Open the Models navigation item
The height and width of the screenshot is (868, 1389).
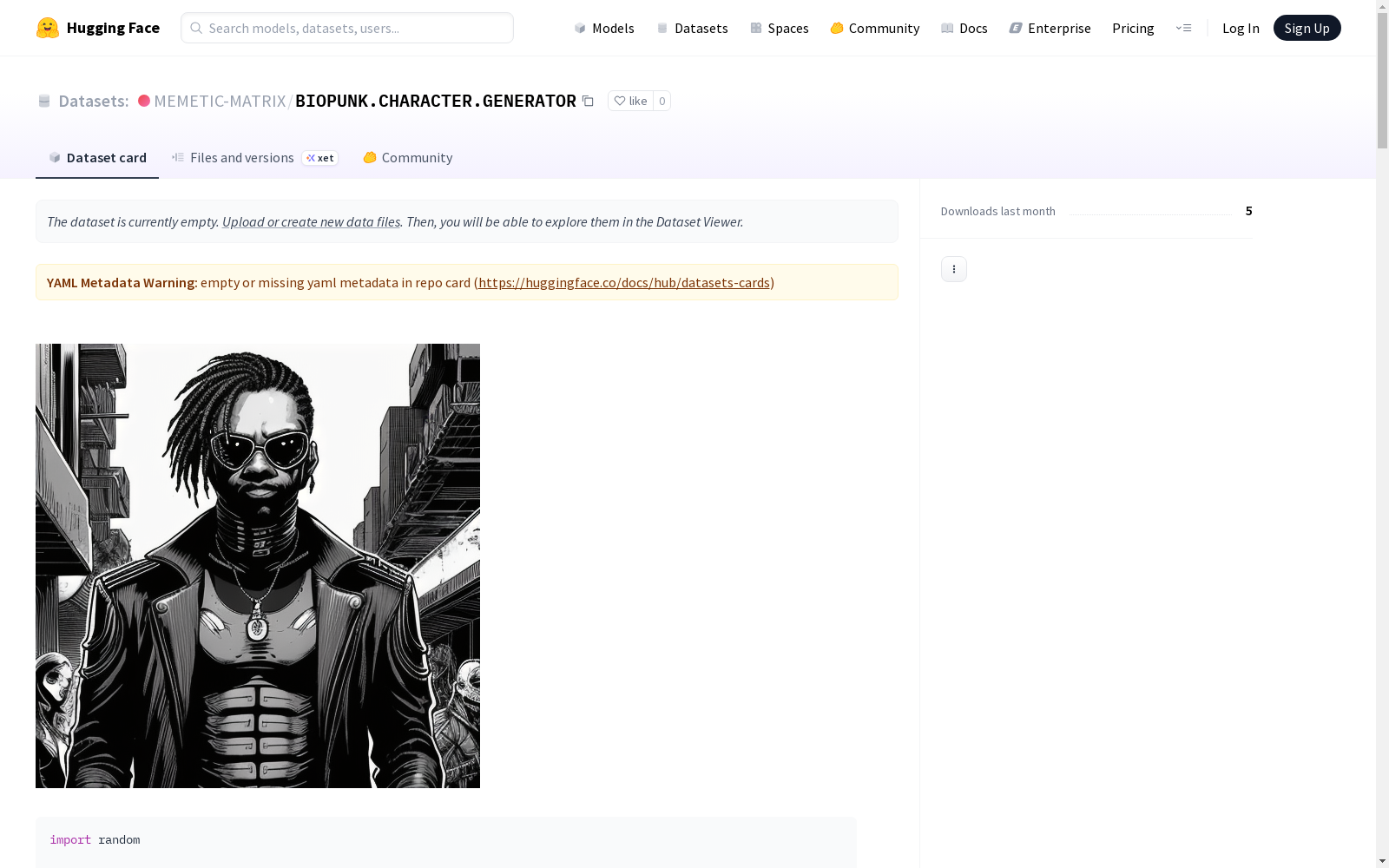(x=604, y=28)
